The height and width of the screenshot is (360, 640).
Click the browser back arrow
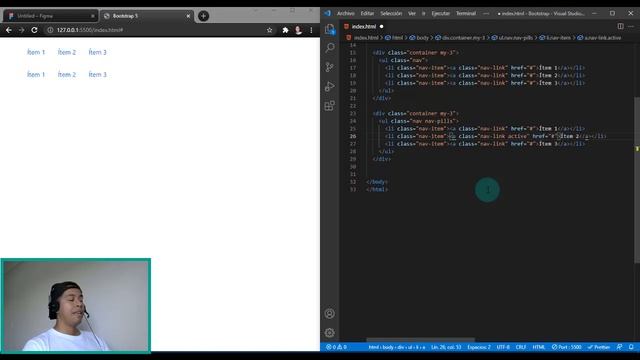9,30
